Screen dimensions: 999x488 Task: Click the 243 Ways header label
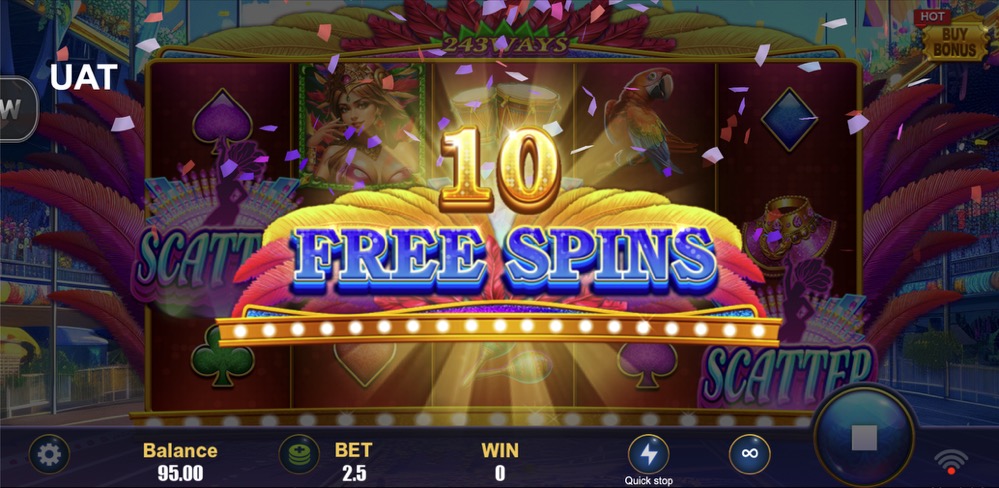pyautogui.click(x=505, y=45)
